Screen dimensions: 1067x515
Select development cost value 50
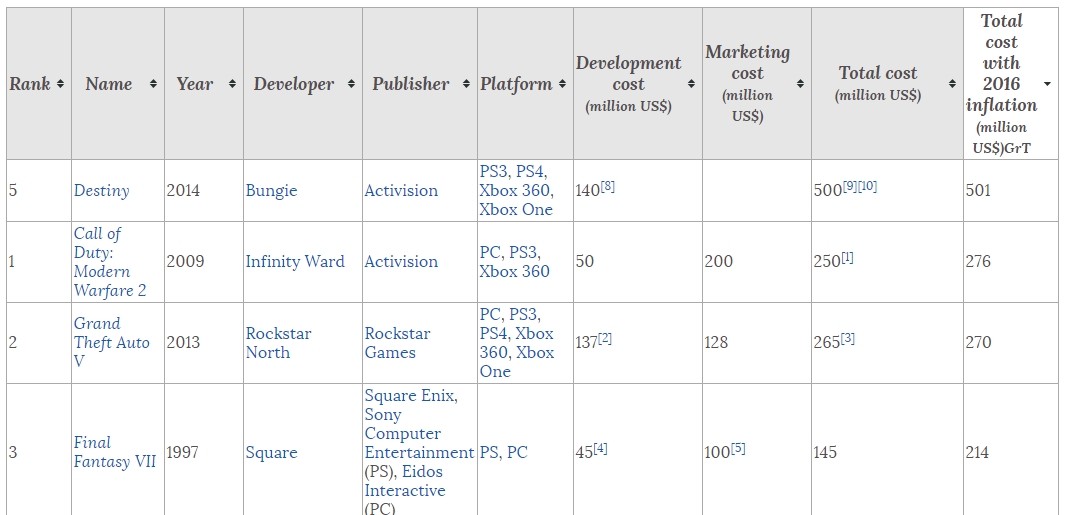point(585,262)
